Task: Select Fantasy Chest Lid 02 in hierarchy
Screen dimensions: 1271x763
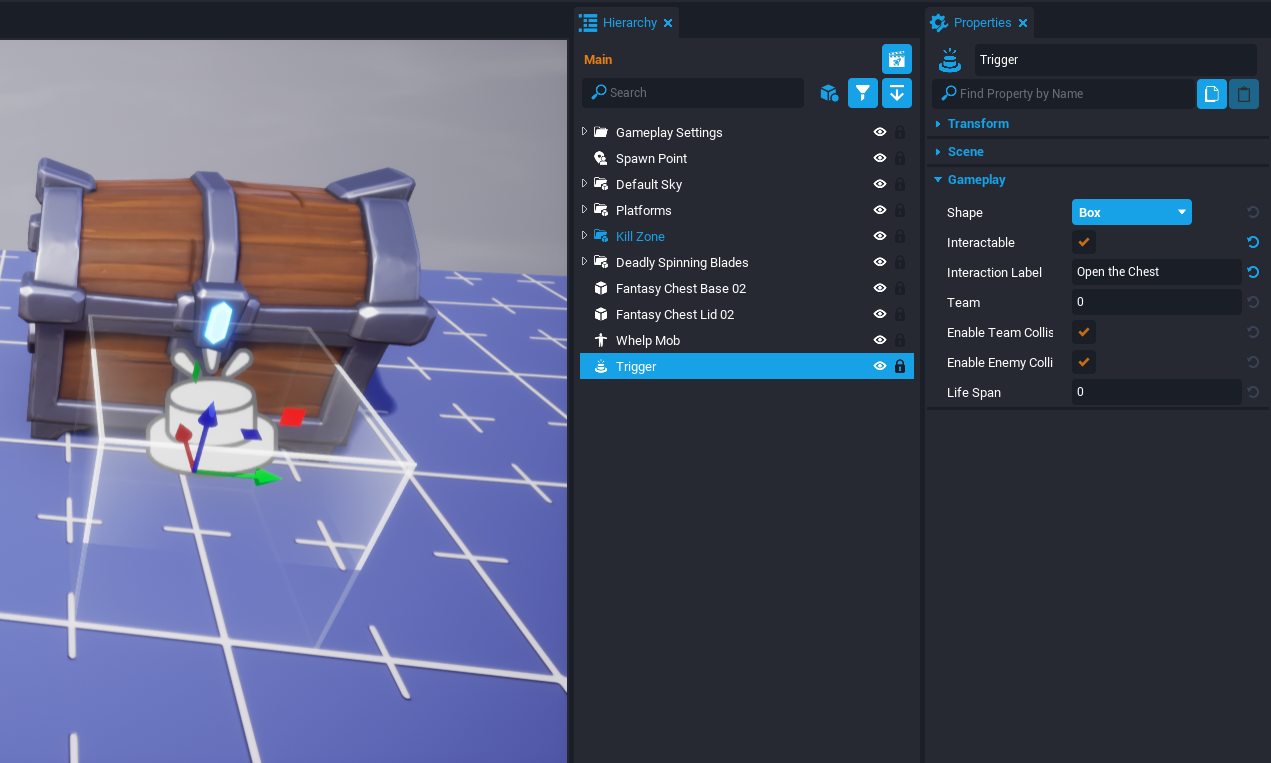Action: (674, 315)
